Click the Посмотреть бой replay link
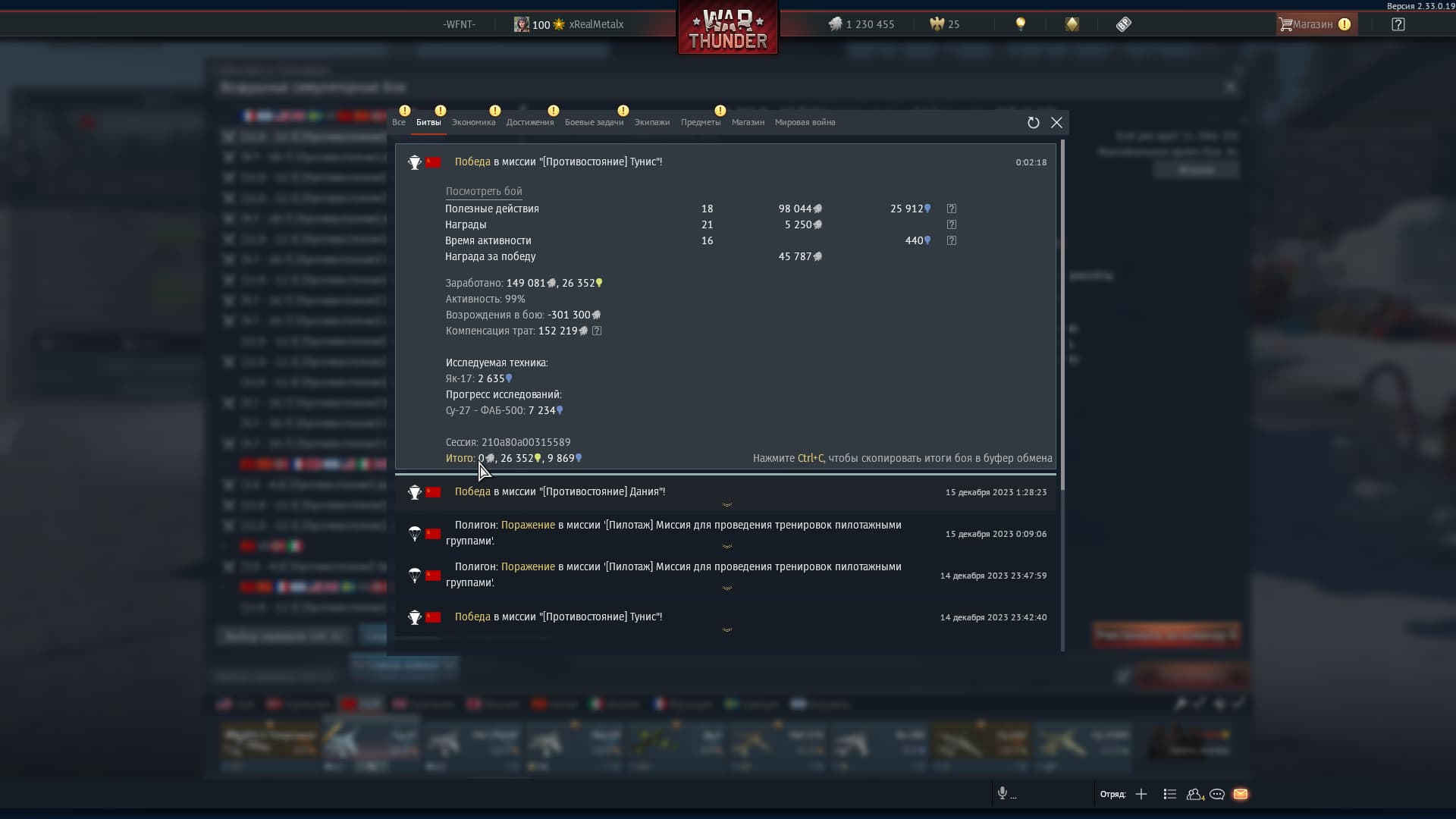 point(484,191)
